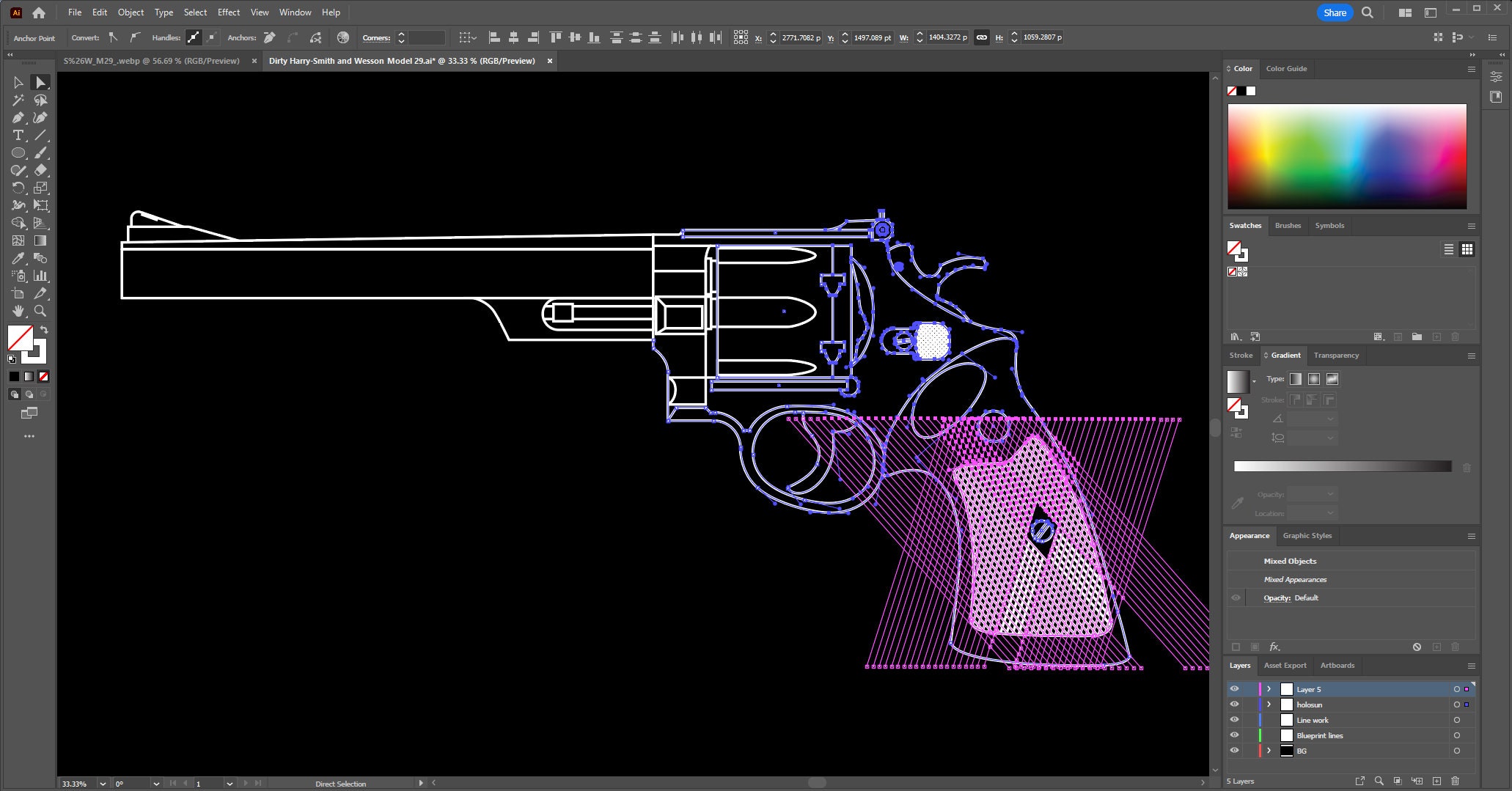Open the zoom level dropdown at 33.33%
This screenshot has height=791, width=1512.
[x=102, y=784]
